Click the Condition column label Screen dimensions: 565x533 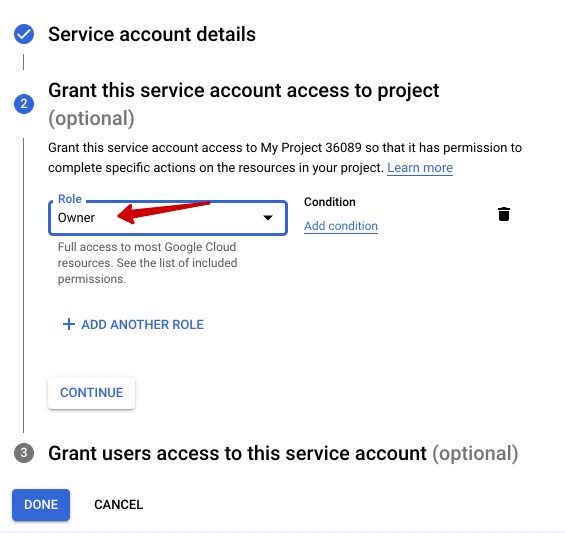[x=330, y=202]
